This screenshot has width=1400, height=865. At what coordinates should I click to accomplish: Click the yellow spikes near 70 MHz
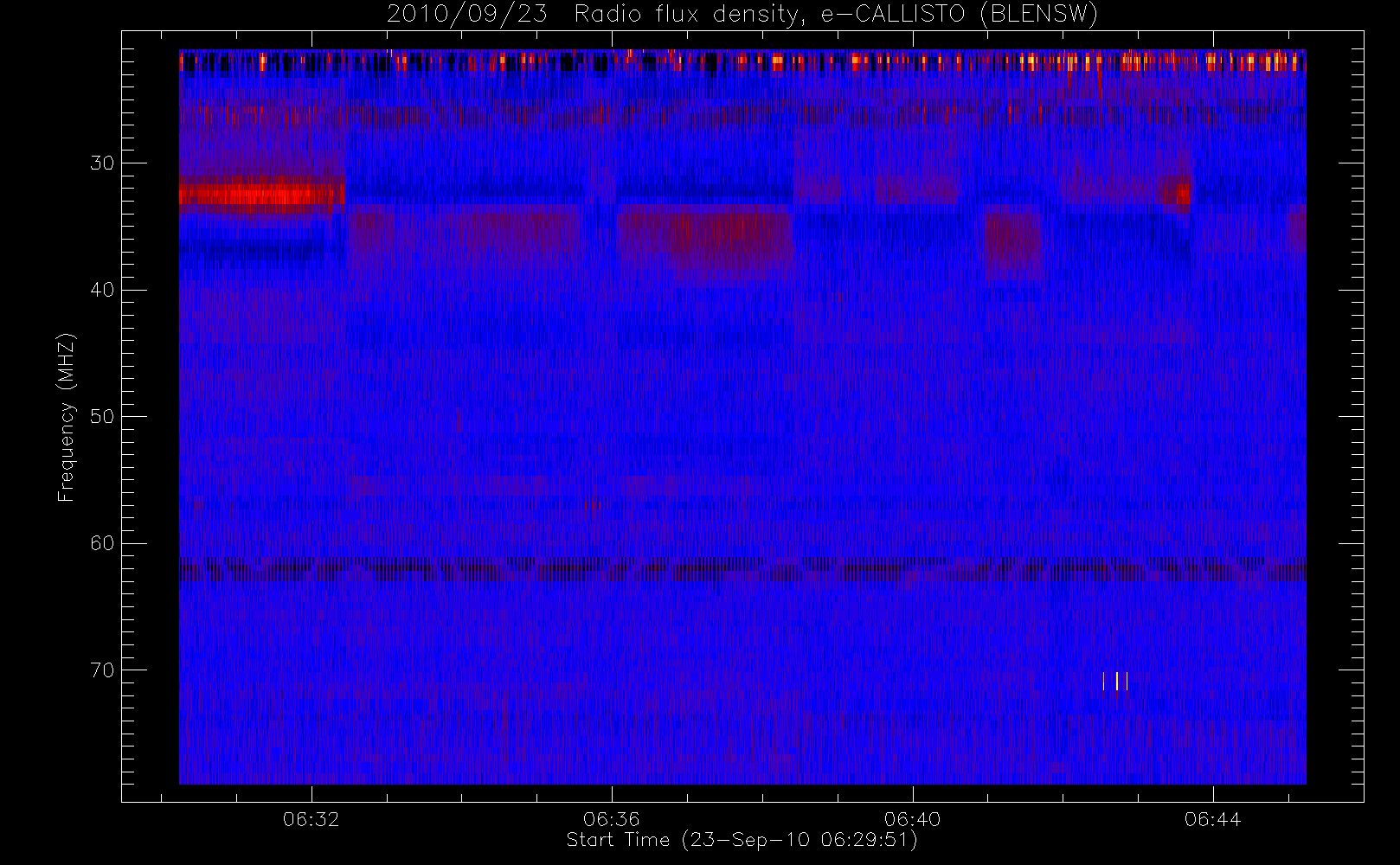[x=1115, y=681]
